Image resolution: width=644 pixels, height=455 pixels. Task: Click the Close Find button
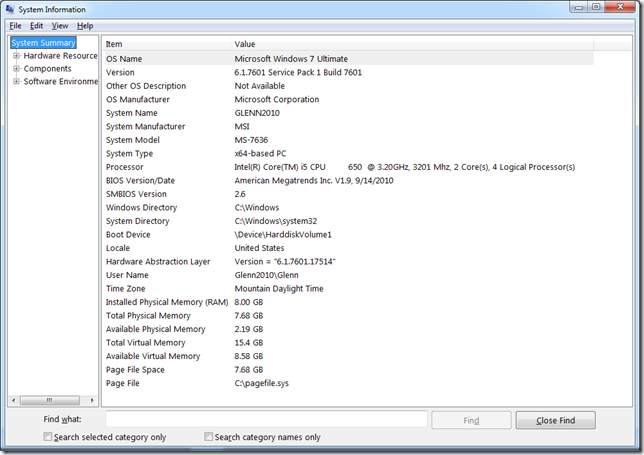(555, 420)
